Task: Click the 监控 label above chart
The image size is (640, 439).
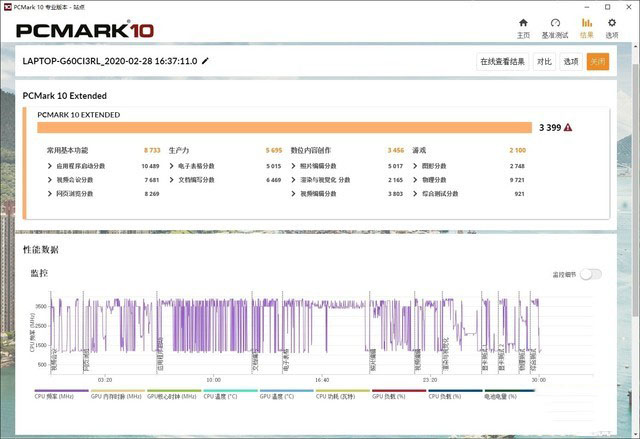Action: pyautogui.click(x=39, y=273)
